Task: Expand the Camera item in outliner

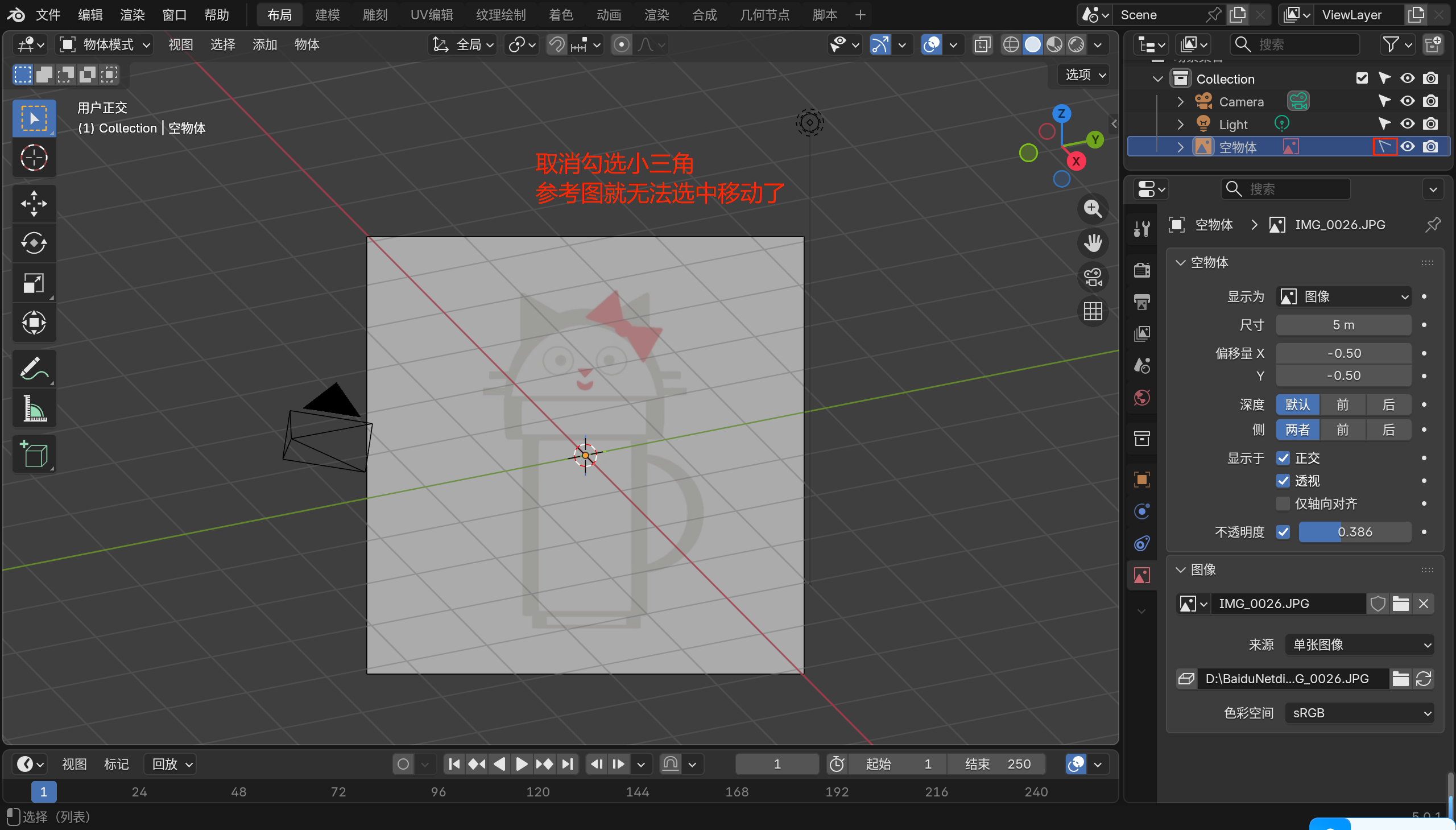Action: [x=1181, y=101]
